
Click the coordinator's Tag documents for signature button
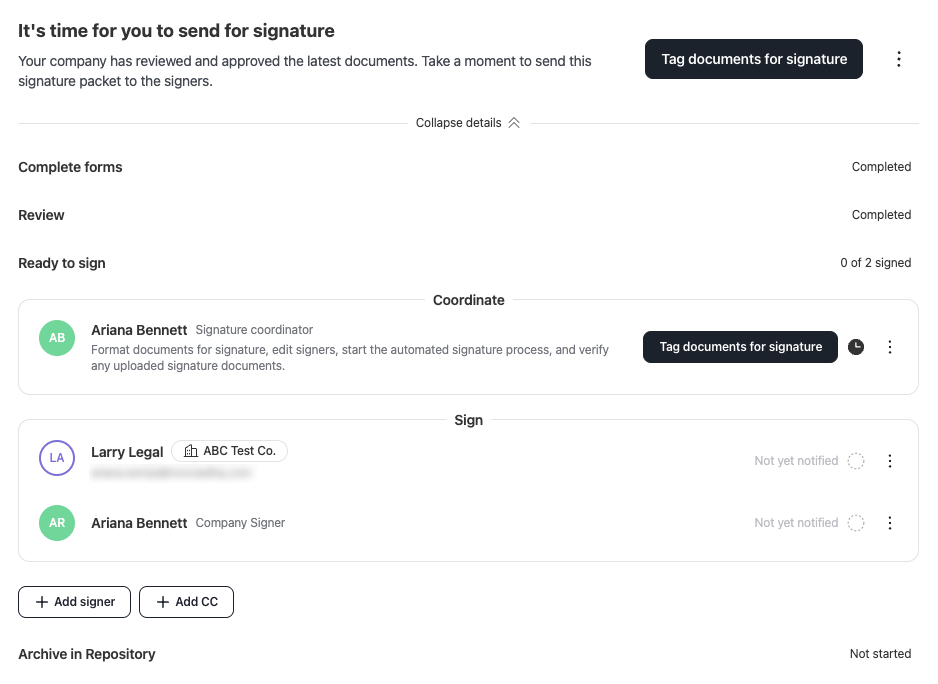(741, 347)
